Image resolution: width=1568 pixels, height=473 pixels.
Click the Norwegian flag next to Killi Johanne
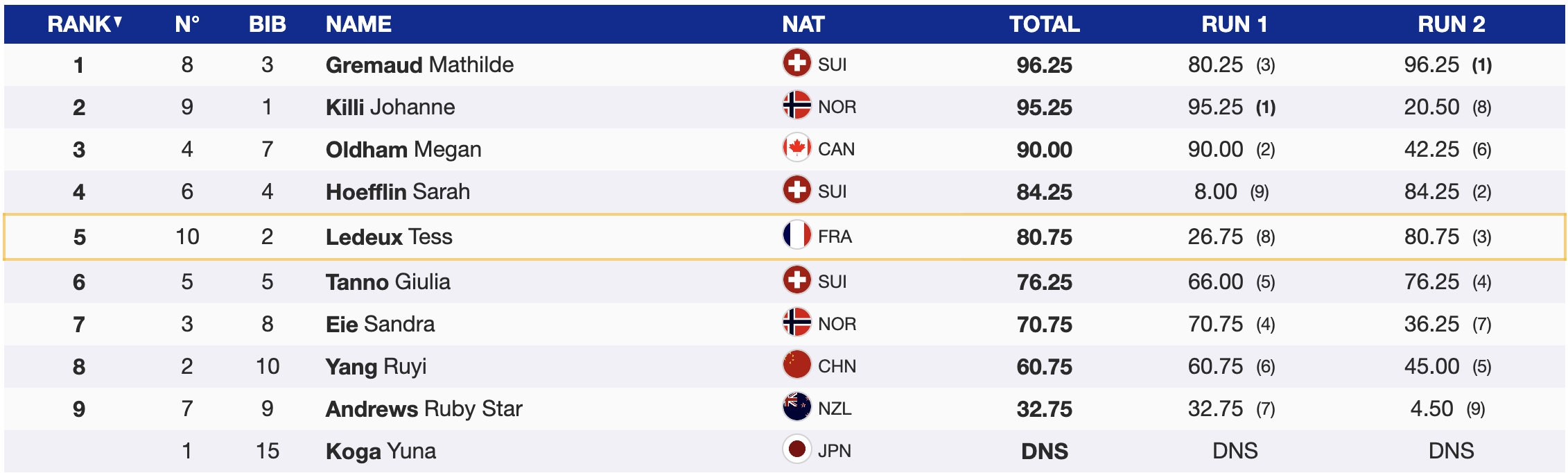click(x=796, y=105)
